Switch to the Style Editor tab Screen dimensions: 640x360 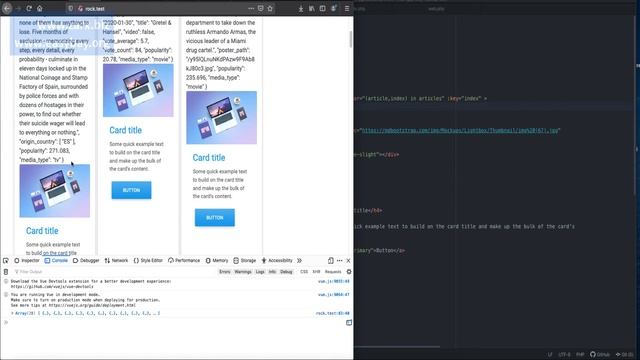[x=148, y=260]
